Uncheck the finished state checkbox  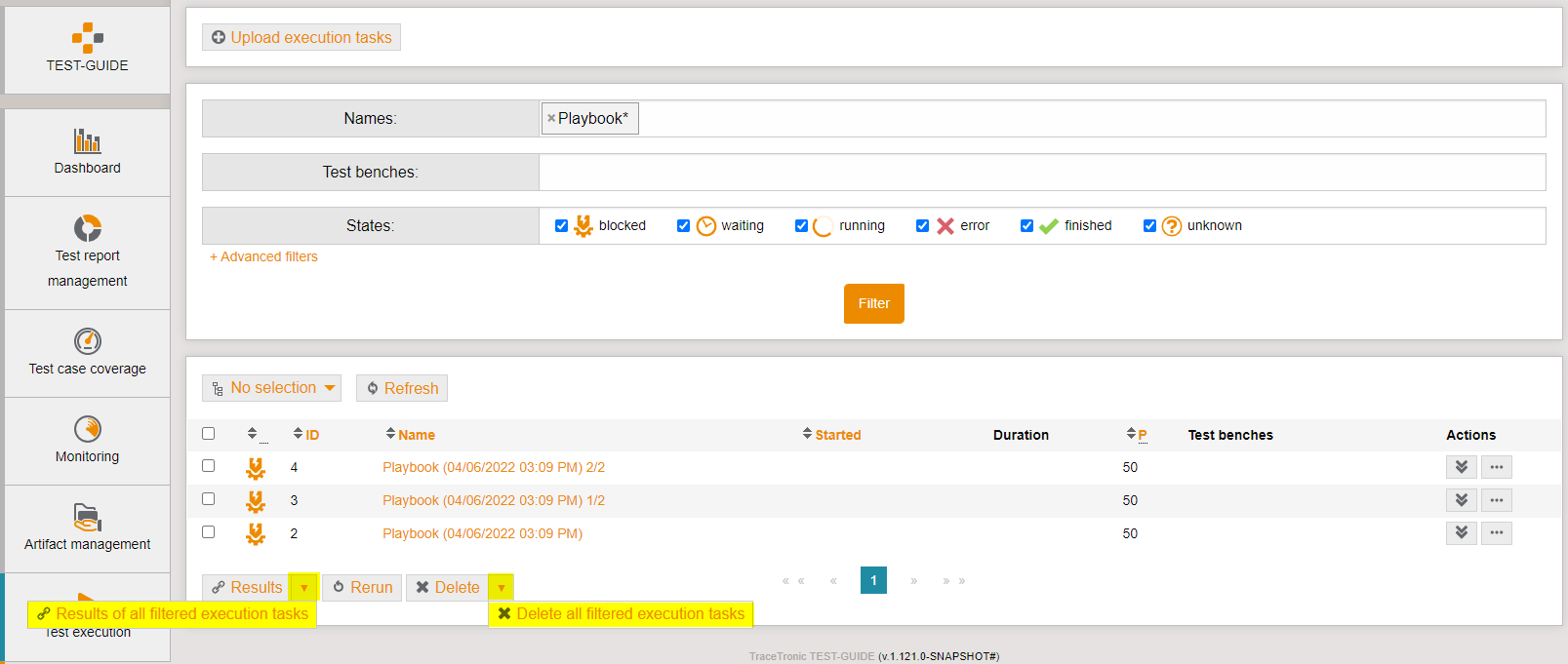[1026, 225]
